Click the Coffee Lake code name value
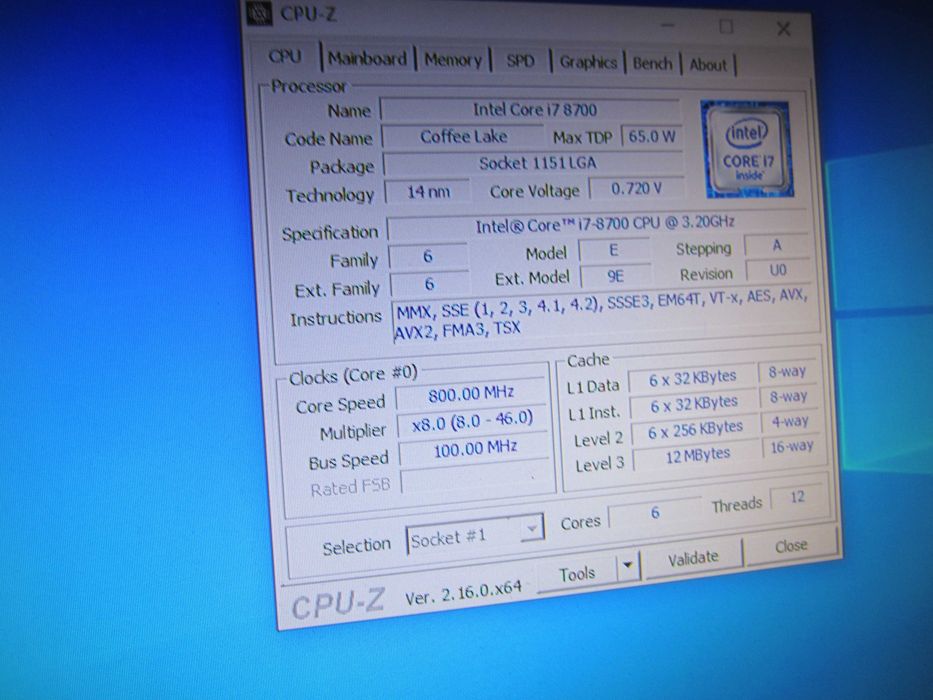Screen dimensions: 933x700 click(464, 137)
